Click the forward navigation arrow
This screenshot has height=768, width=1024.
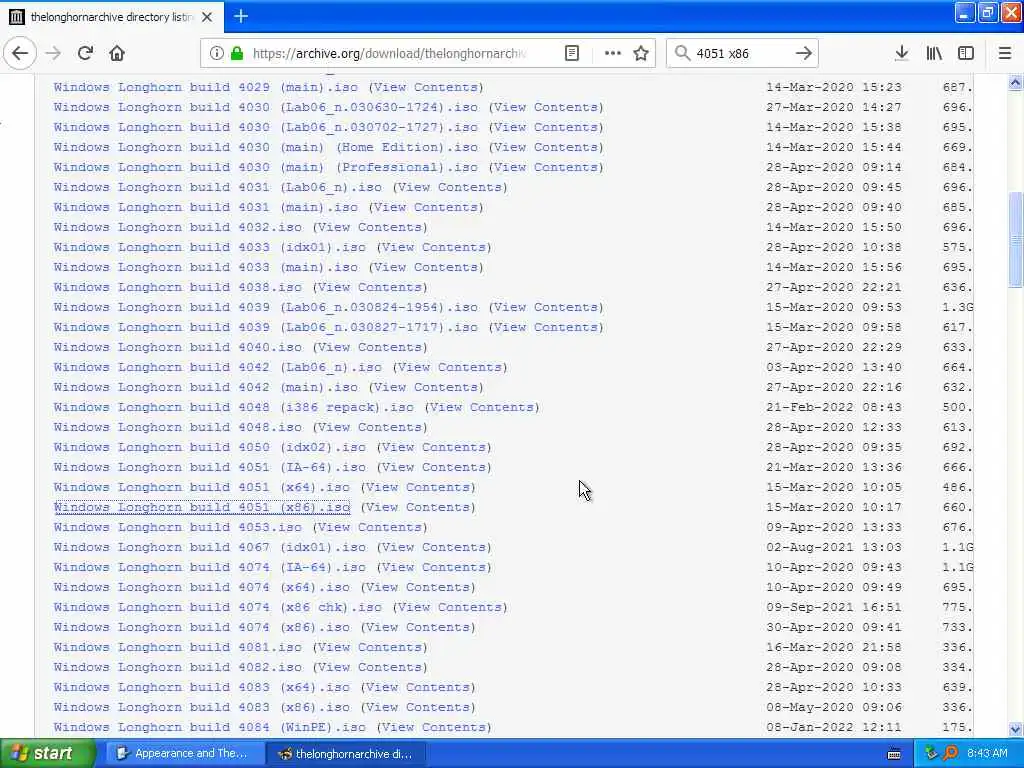coord(53,53)
